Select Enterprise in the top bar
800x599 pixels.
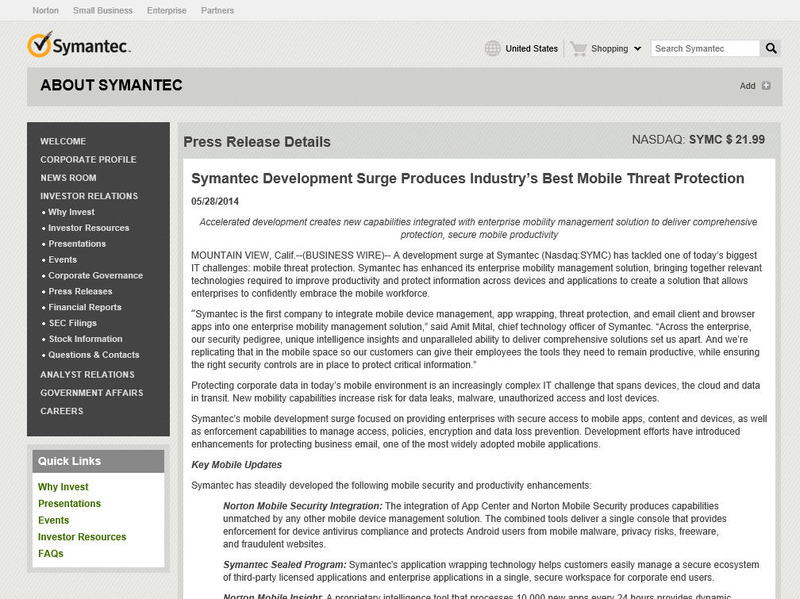click(x=166, y=11)
